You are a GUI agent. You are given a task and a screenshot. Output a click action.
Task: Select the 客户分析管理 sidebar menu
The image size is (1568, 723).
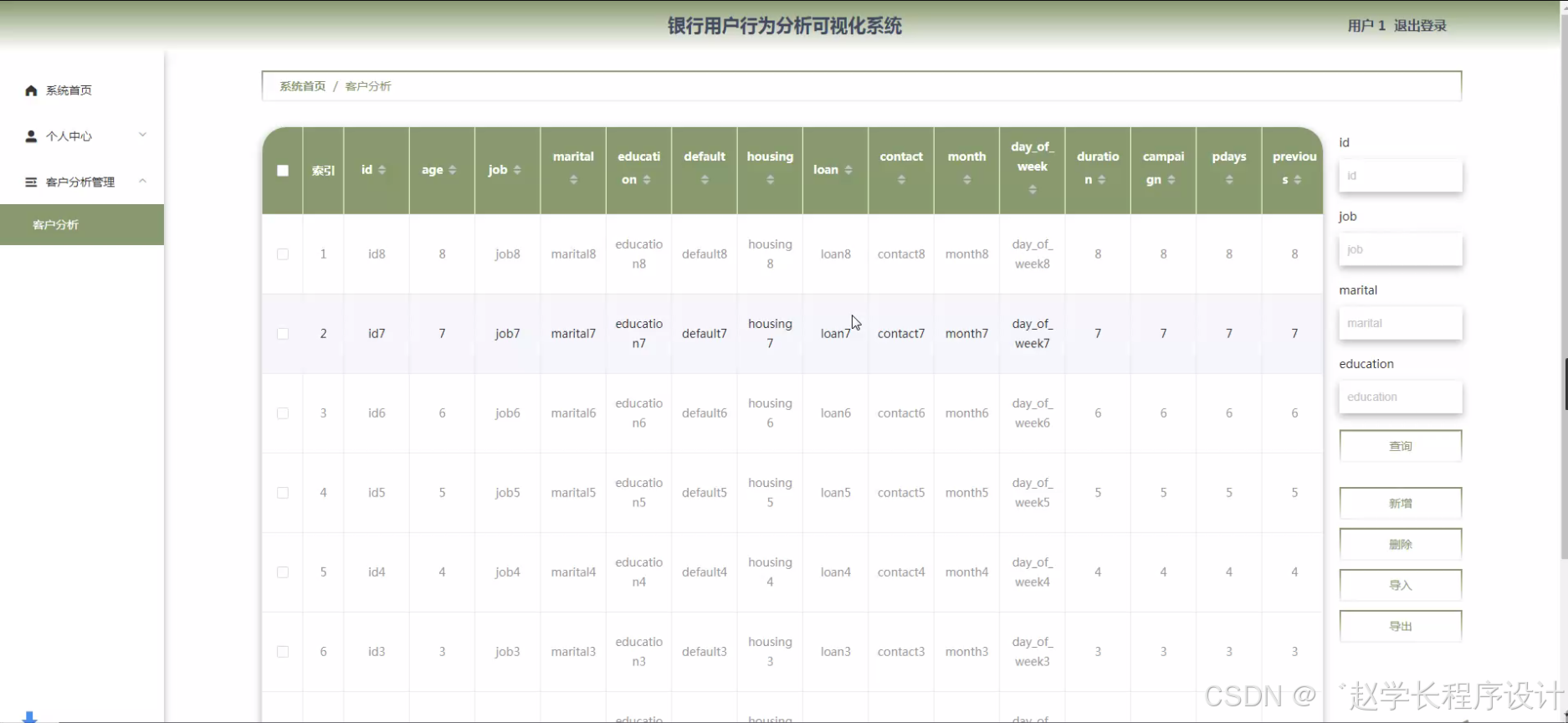pos(82,182)
